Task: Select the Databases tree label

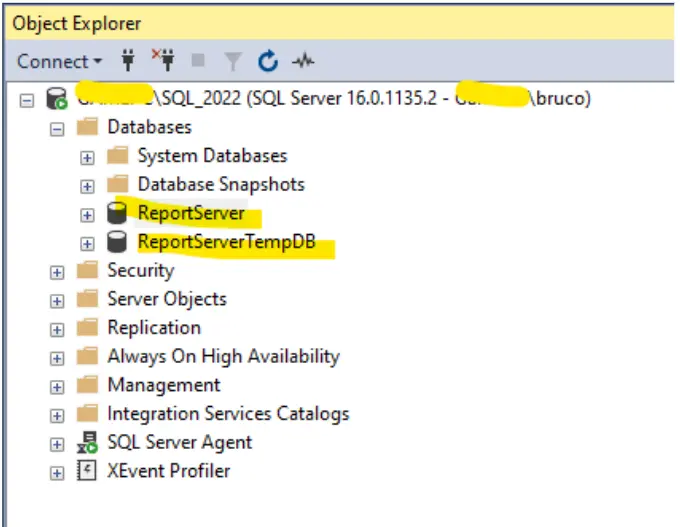Action: [150, 127]
